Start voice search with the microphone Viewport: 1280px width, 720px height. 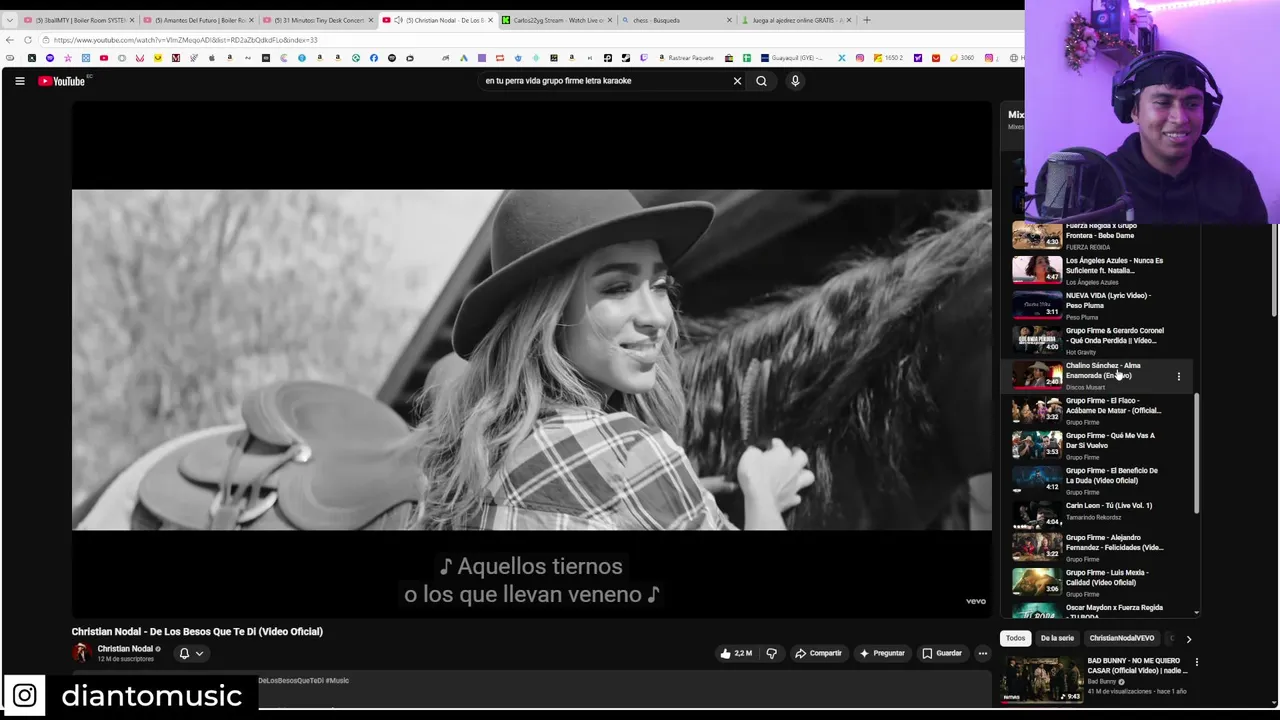[795, 81]
